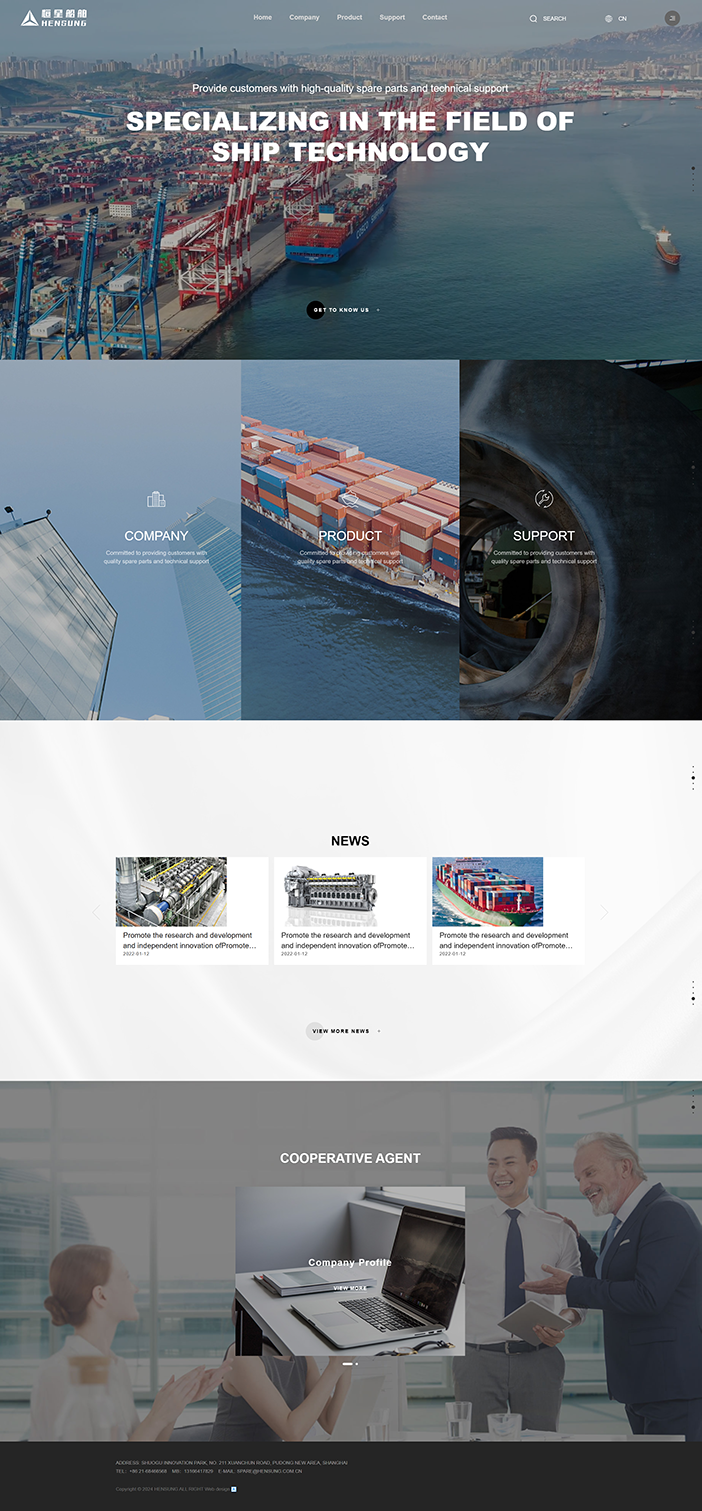
Task: Click the search magnifier icon
Action: click(x=533, y=18)
